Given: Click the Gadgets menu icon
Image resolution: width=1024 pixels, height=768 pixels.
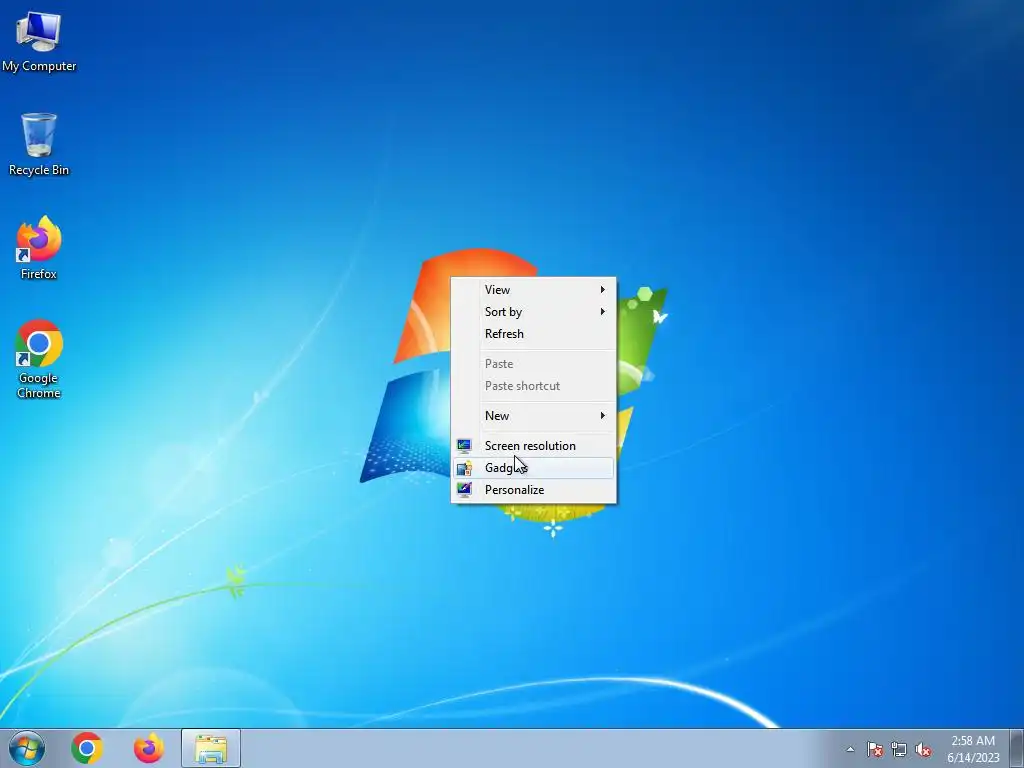Looking at the screenshot, I should pos(464,468).
